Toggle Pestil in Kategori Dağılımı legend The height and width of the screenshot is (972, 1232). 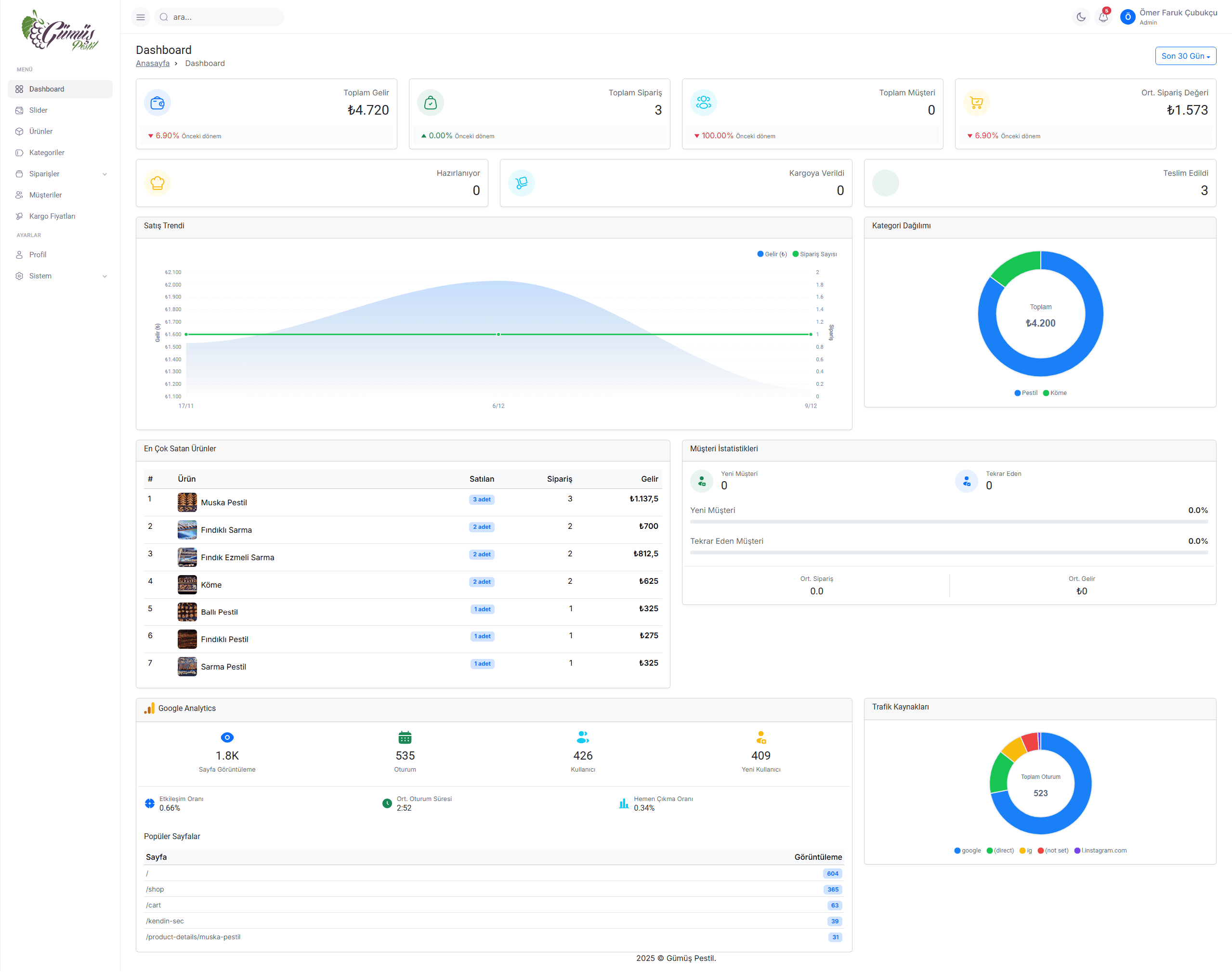click(1026, 393)
